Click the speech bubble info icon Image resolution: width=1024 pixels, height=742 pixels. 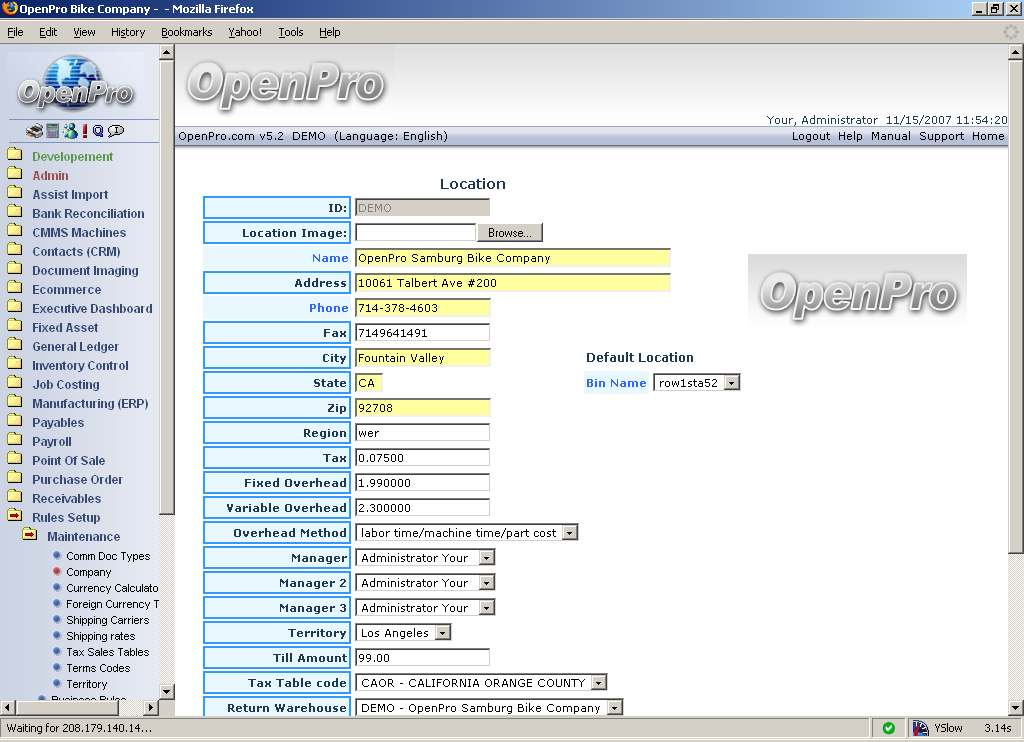116,131
